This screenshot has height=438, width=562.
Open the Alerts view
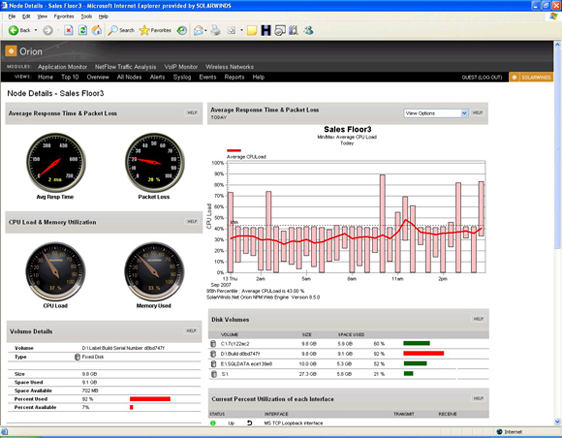pos(157,77)
